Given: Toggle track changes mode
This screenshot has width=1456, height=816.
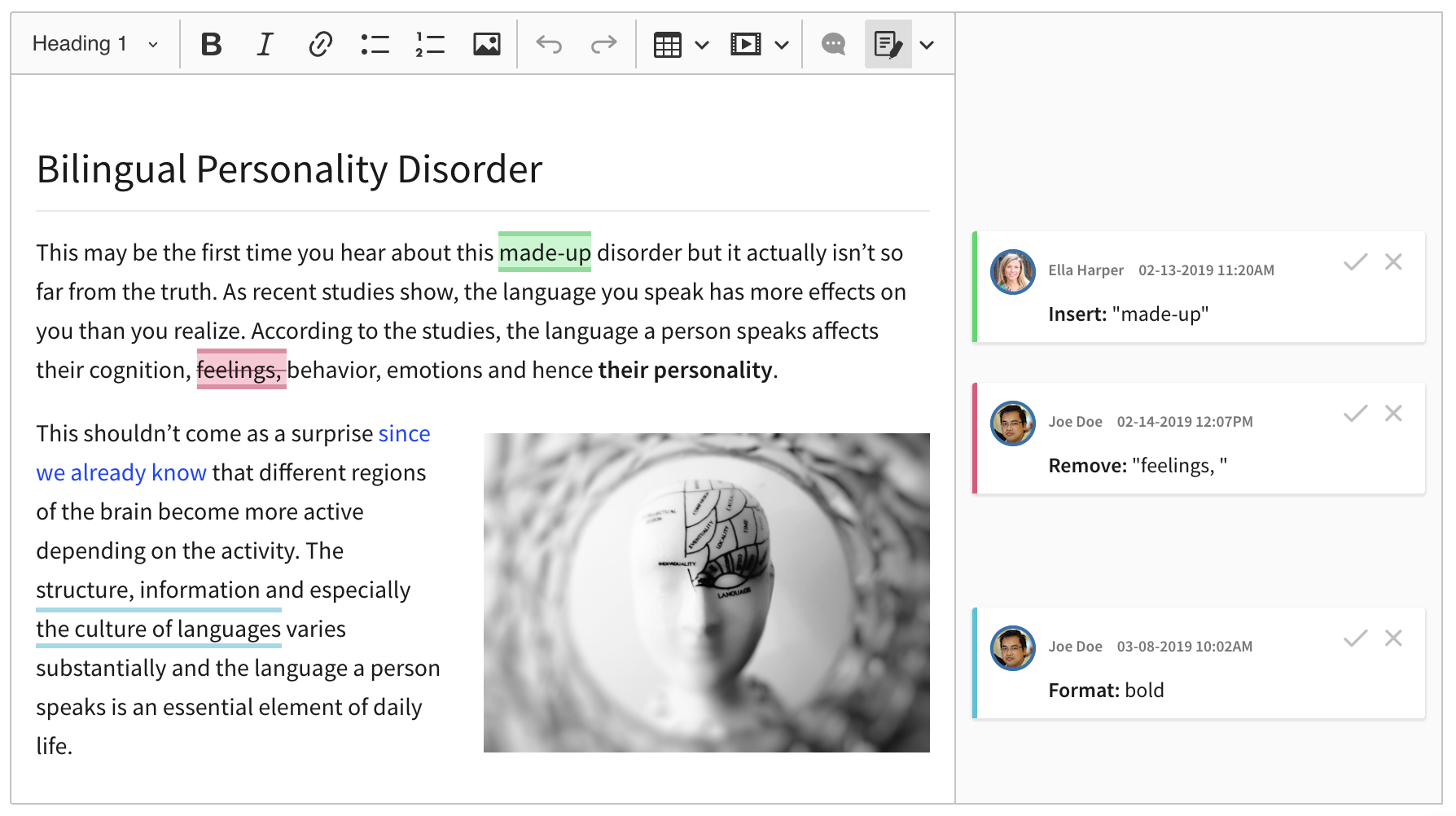Looking at the screenshot, I should tap(888, 44).
